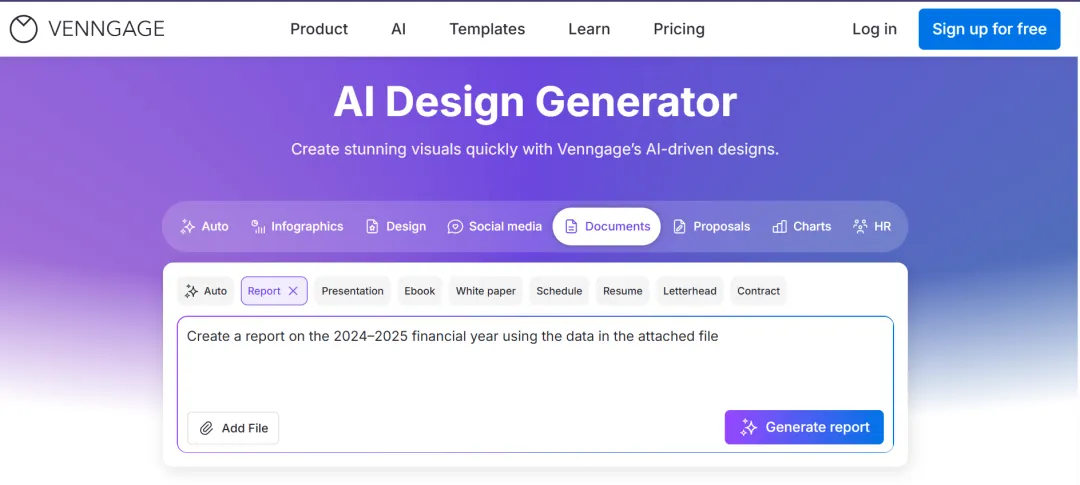Select the Auto sparkle icon in category bar
The image size is (1080, 485).
pyautogui.click(x=187, y=227)
